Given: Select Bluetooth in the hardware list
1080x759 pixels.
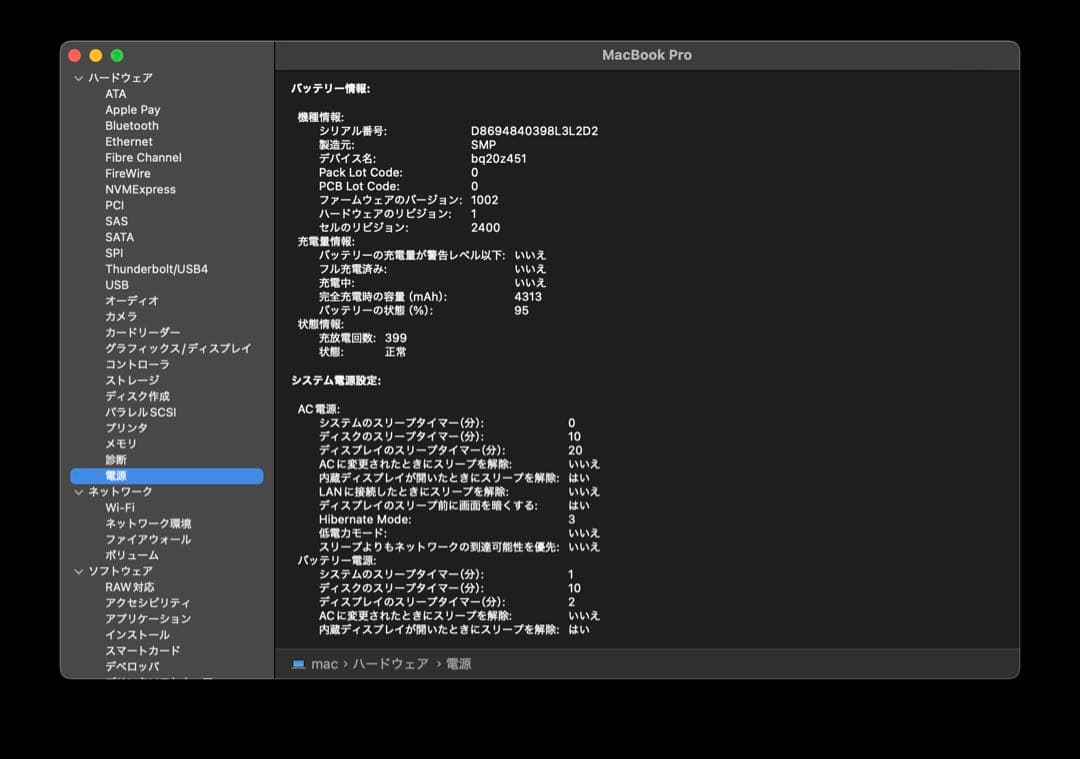Looking at the screenshot, I should 131,125.
